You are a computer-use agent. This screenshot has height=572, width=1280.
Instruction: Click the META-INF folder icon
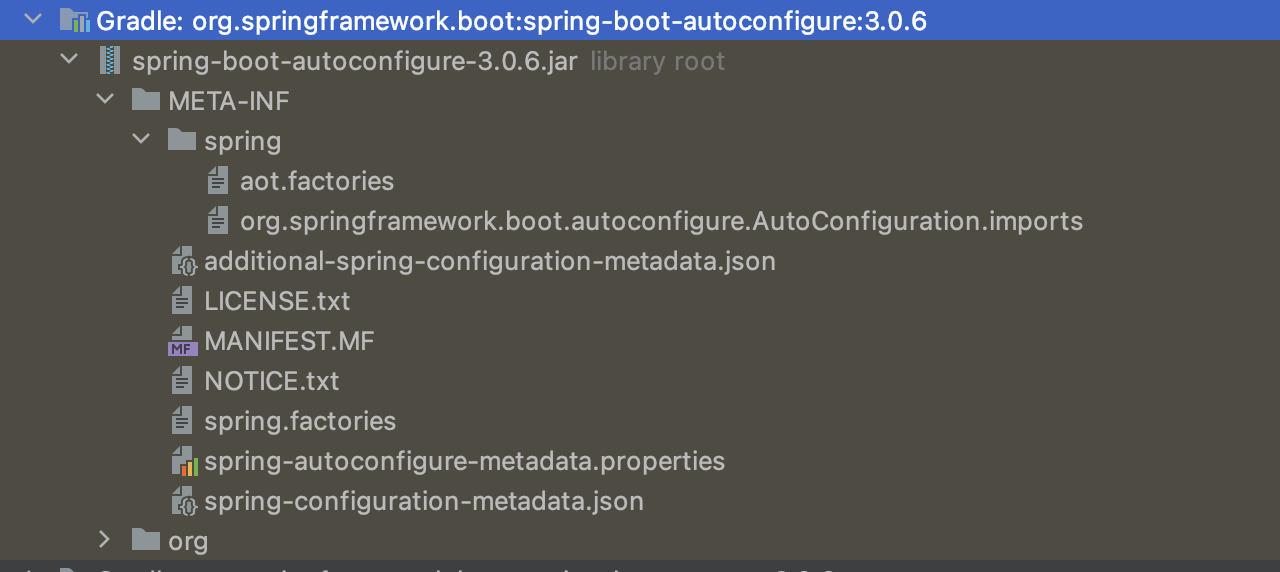146,99
